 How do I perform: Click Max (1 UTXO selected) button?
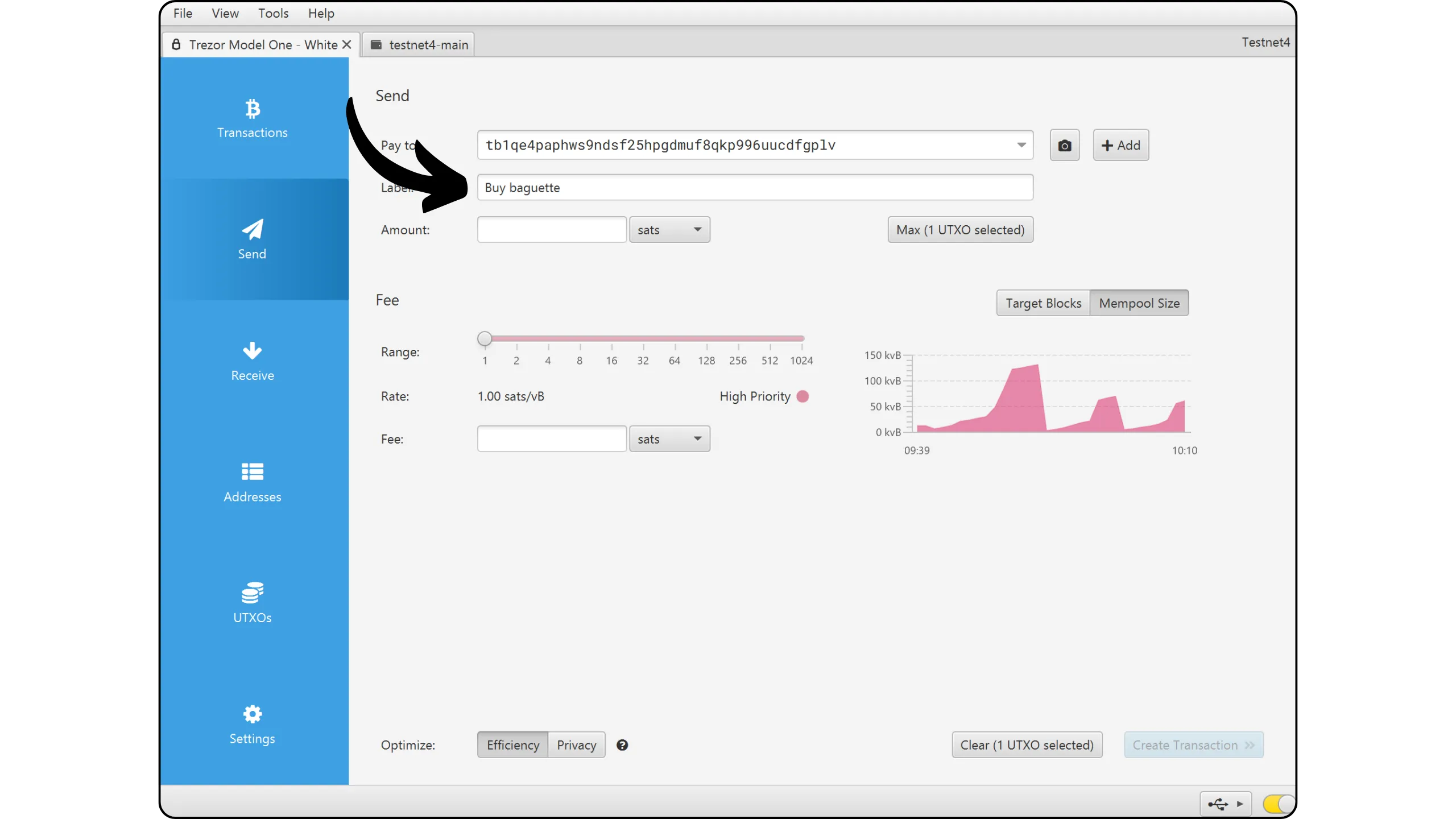tap(960, 230)
